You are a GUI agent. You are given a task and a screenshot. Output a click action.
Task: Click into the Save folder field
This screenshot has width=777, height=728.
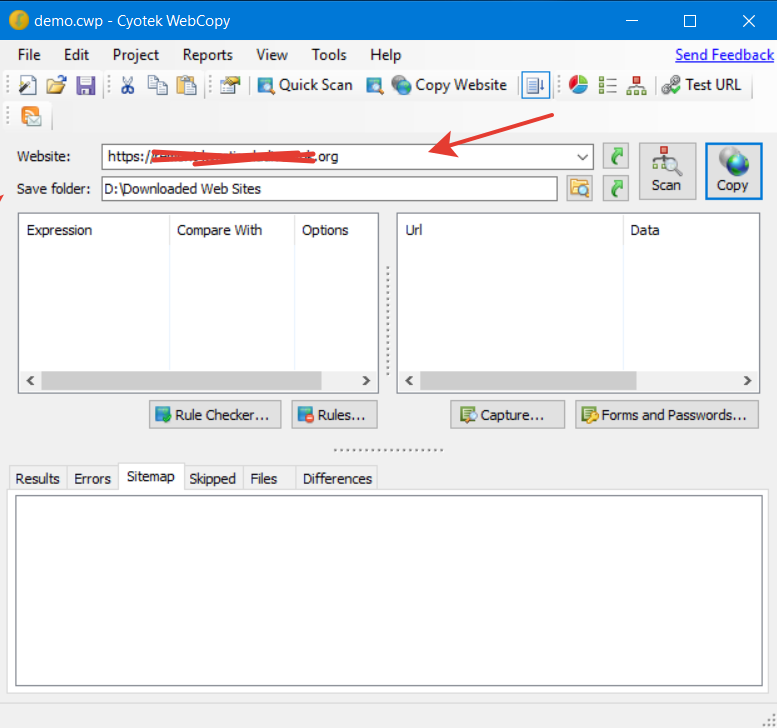329,189
